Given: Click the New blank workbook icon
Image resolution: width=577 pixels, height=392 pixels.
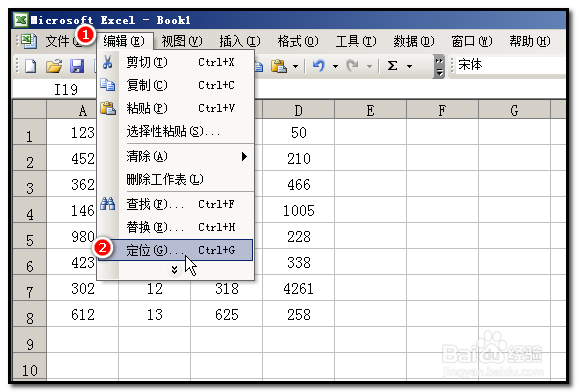Looking at the screenshot, I should click(31, 66).
